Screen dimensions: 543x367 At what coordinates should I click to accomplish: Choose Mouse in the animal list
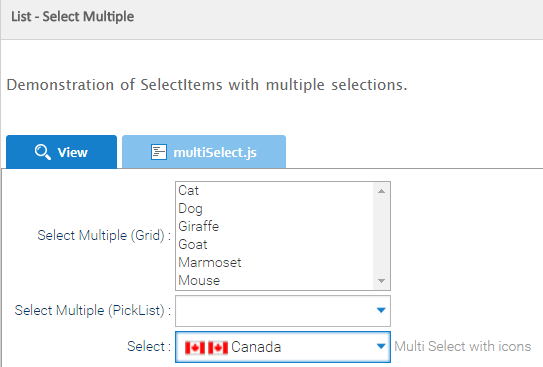pyautogui.click(x=275, y=280)
